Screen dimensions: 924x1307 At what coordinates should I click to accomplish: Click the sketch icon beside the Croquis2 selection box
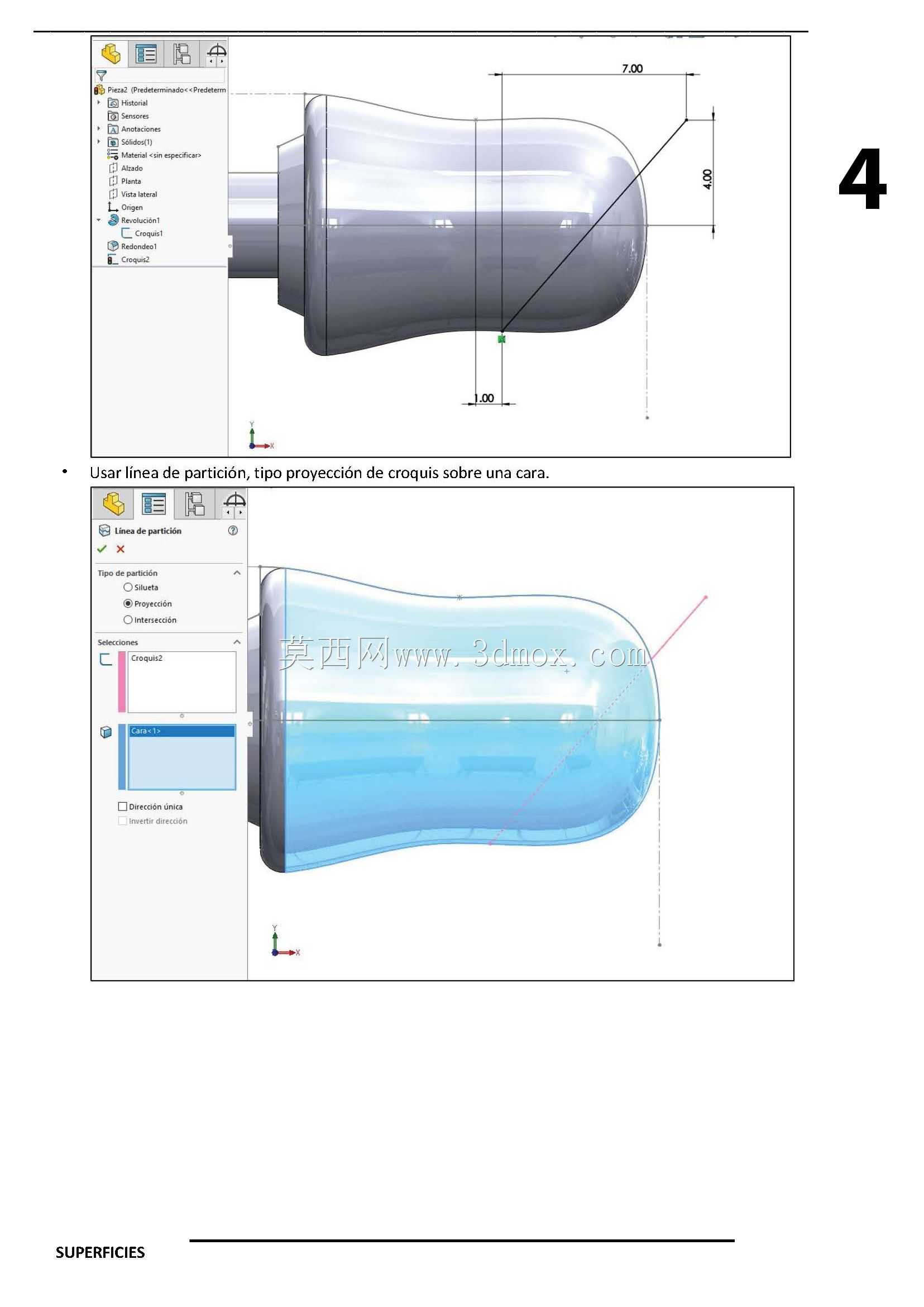106,660
